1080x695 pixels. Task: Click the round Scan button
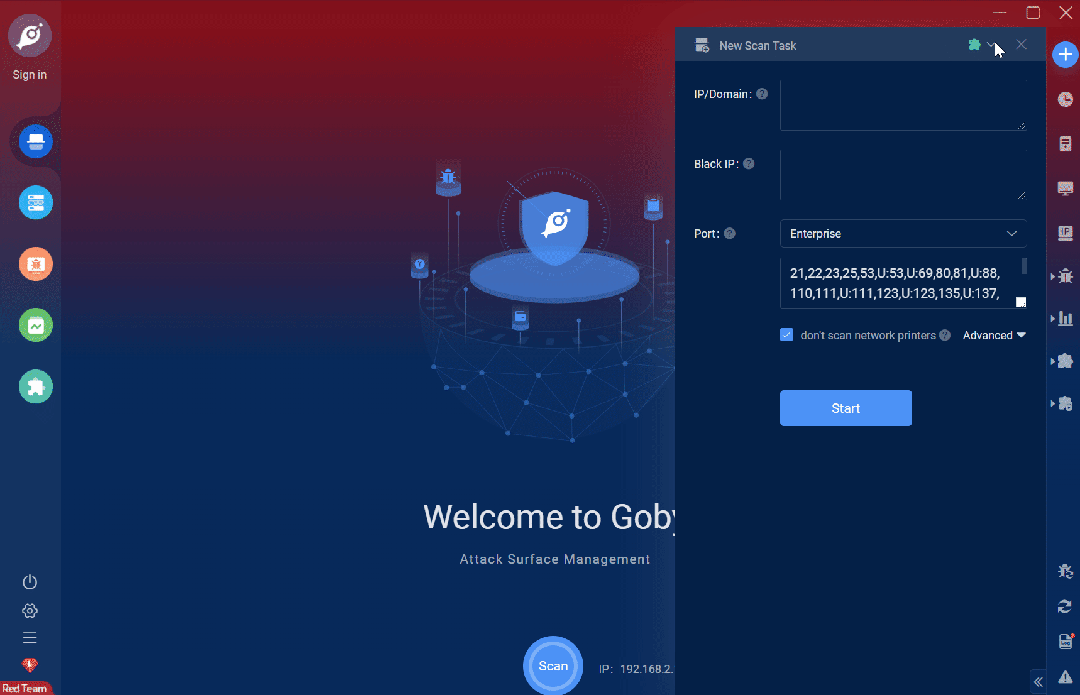(x=553, y=665)
